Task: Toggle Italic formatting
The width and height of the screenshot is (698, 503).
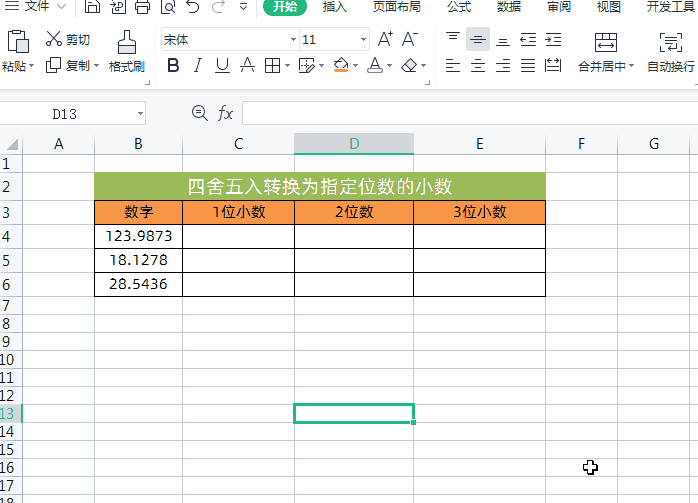Action: (x=198, y=65)
